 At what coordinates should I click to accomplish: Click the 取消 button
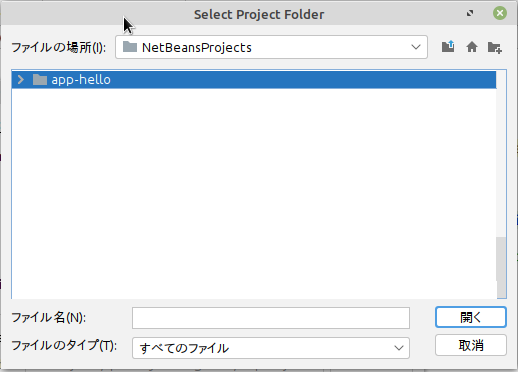point(471,345)
